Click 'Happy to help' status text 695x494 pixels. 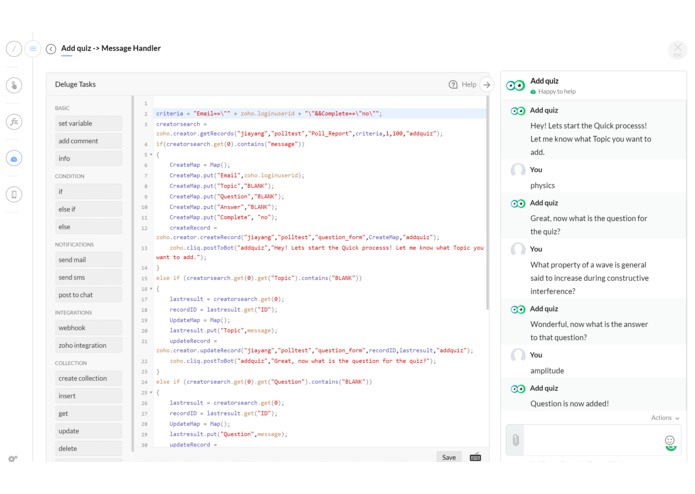tap(557, 92)
